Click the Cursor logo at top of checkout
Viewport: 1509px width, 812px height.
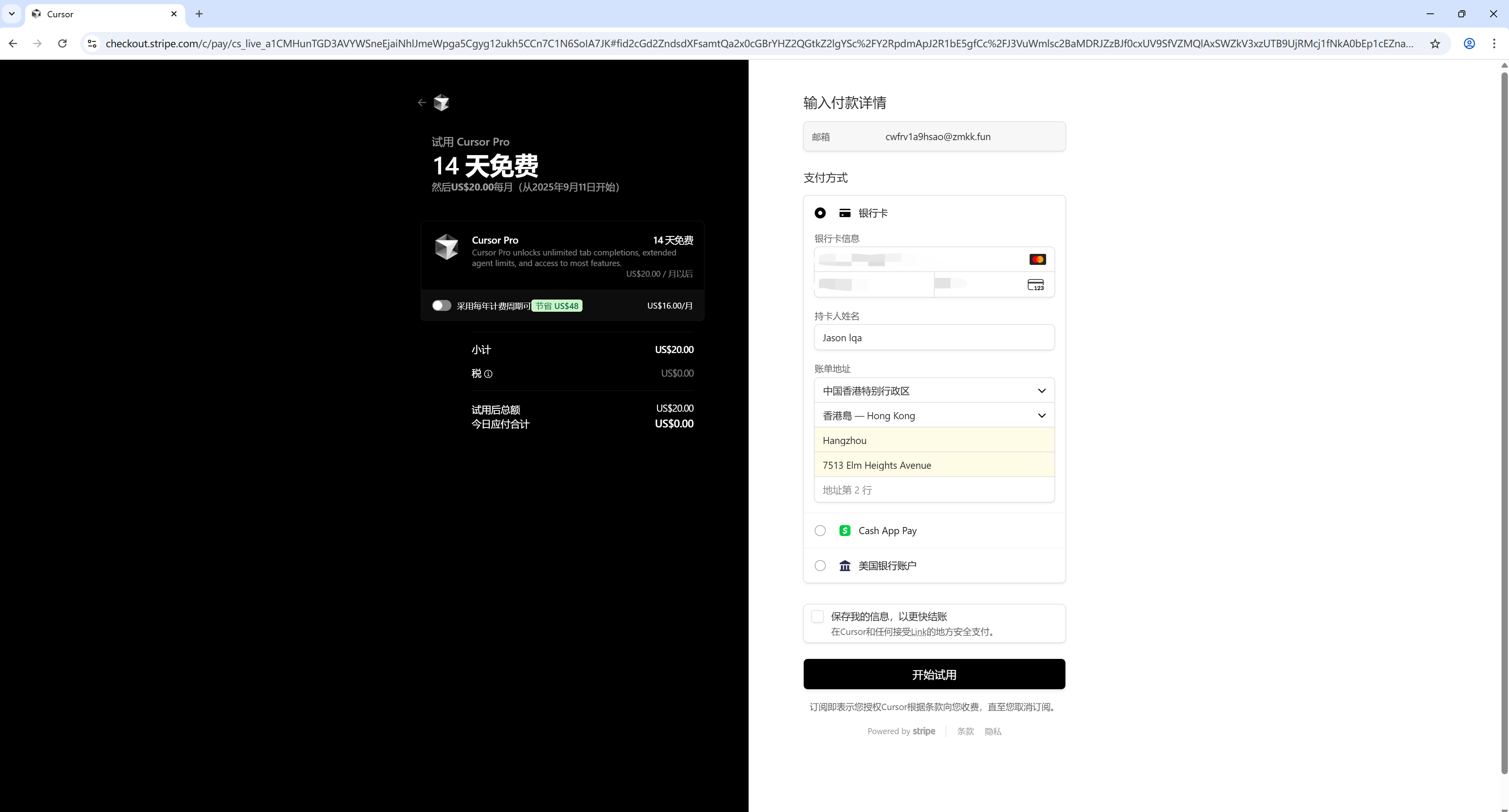pyautogui.click(x=441, y=102)
